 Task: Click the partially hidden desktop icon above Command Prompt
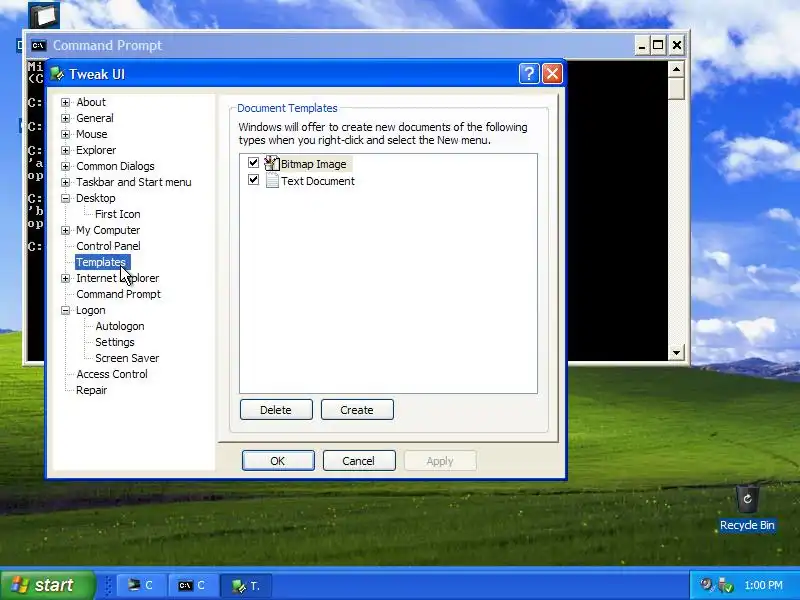point(44,15)
